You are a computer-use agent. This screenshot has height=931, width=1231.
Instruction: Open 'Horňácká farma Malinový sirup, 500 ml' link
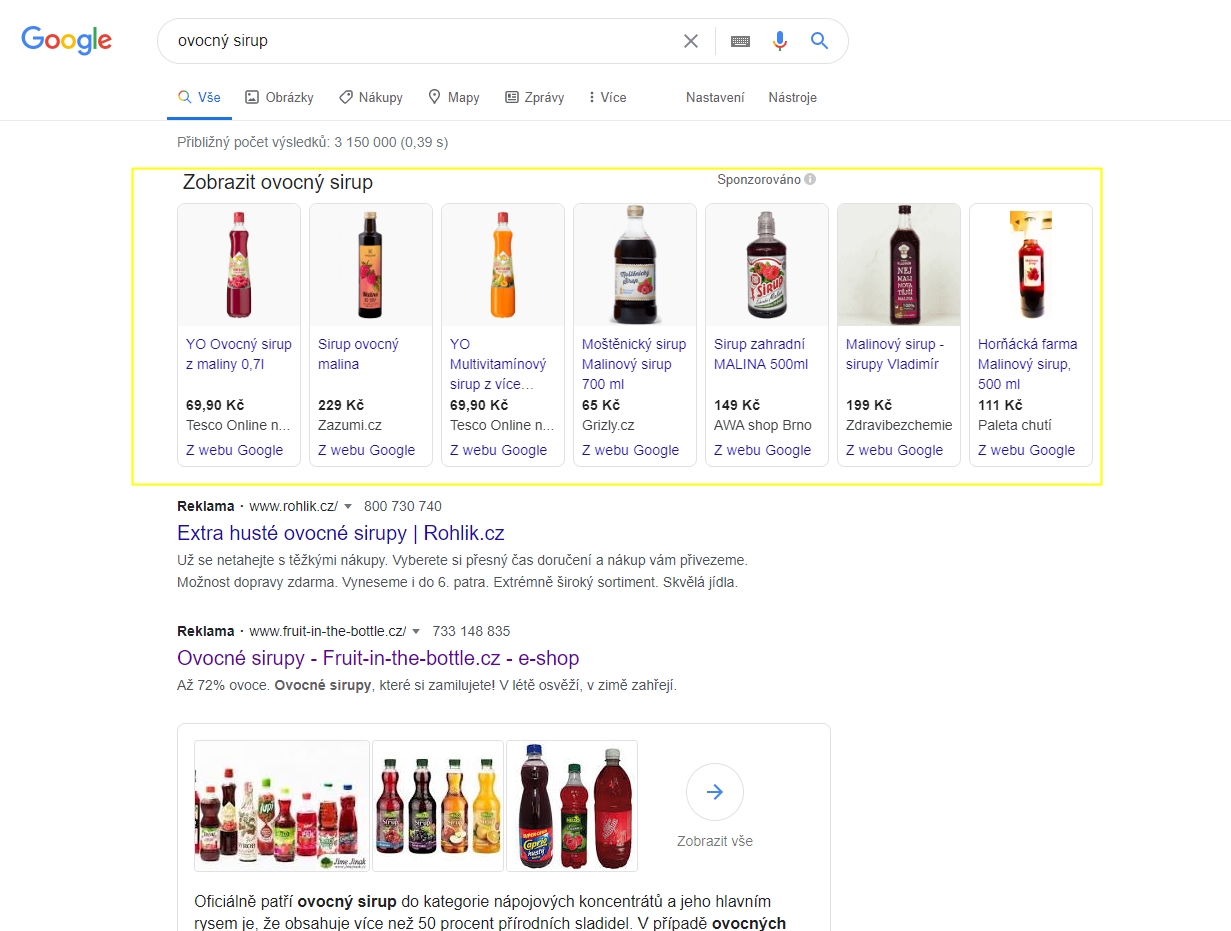[x=1027, y=364]
